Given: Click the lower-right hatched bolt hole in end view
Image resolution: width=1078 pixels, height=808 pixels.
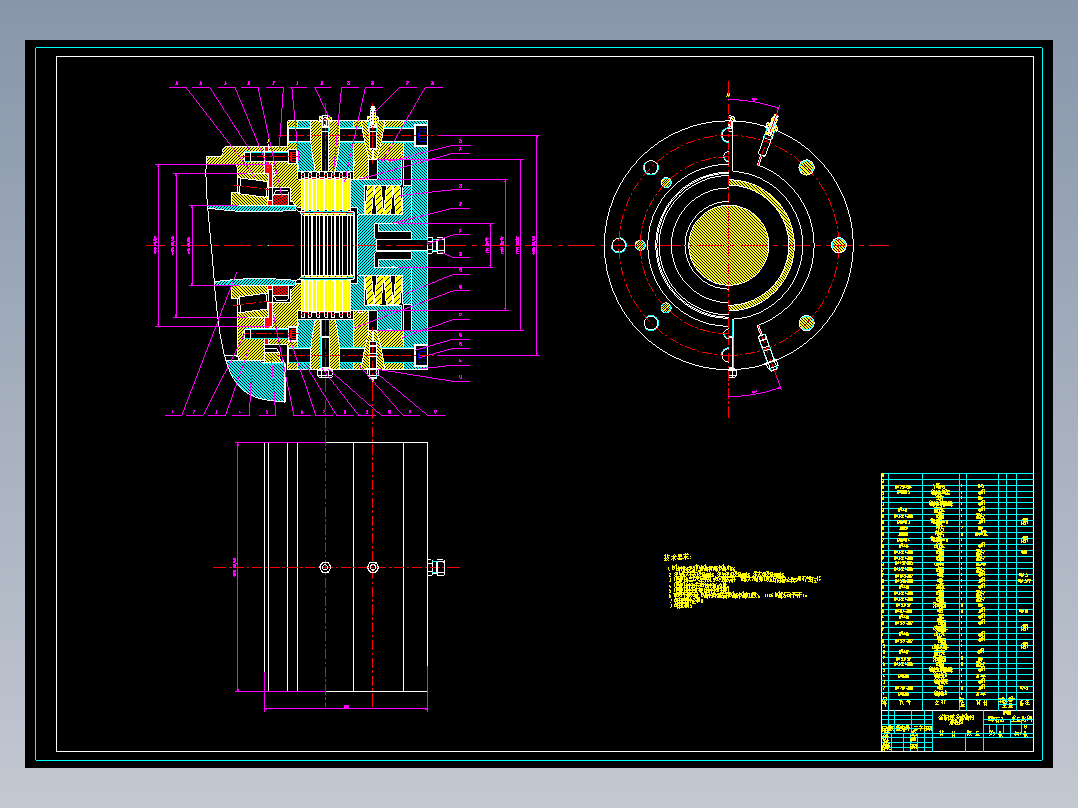Looking at the screenshot, I should coord(806,323).
